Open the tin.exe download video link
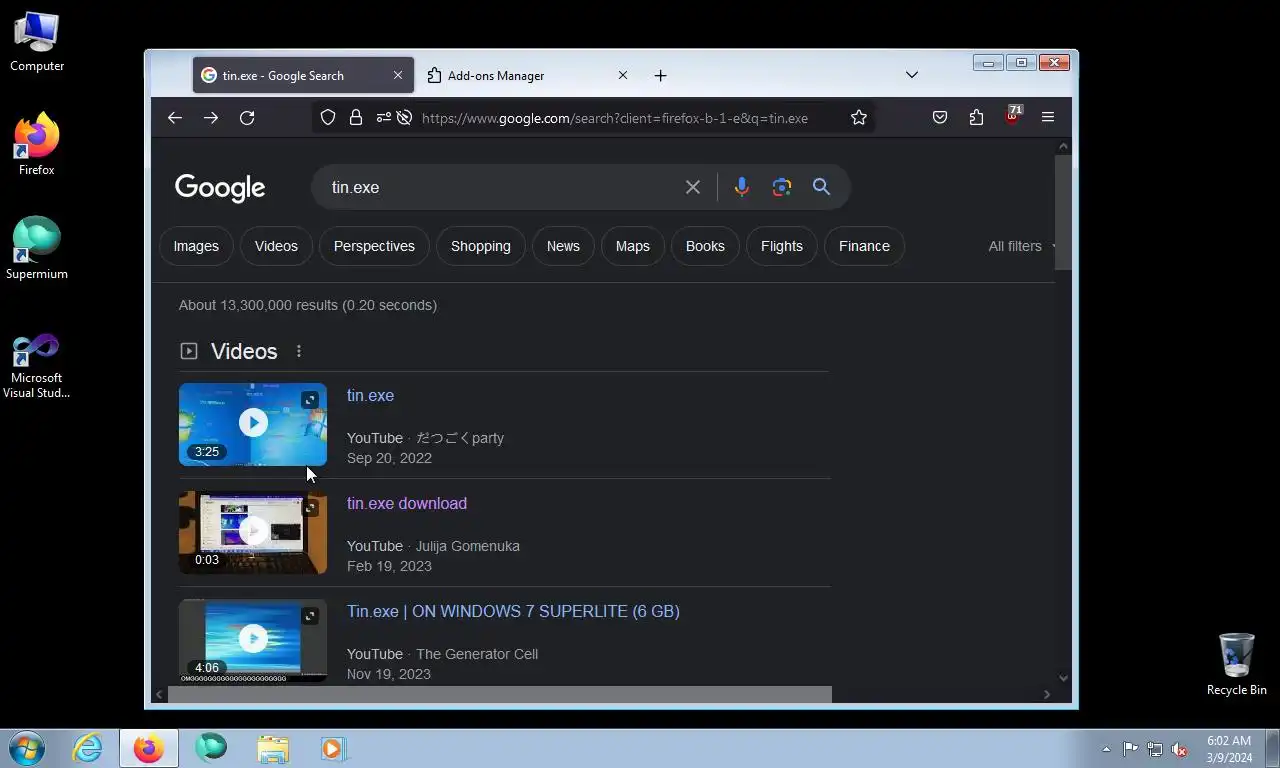The height and width of the screenshot is (768, 1280). [407, 504]
